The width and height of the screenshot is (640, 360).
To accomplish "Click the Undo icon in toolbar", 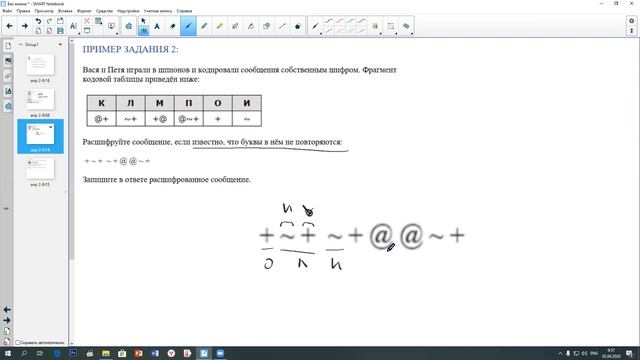I will click(x=38, y=21).
